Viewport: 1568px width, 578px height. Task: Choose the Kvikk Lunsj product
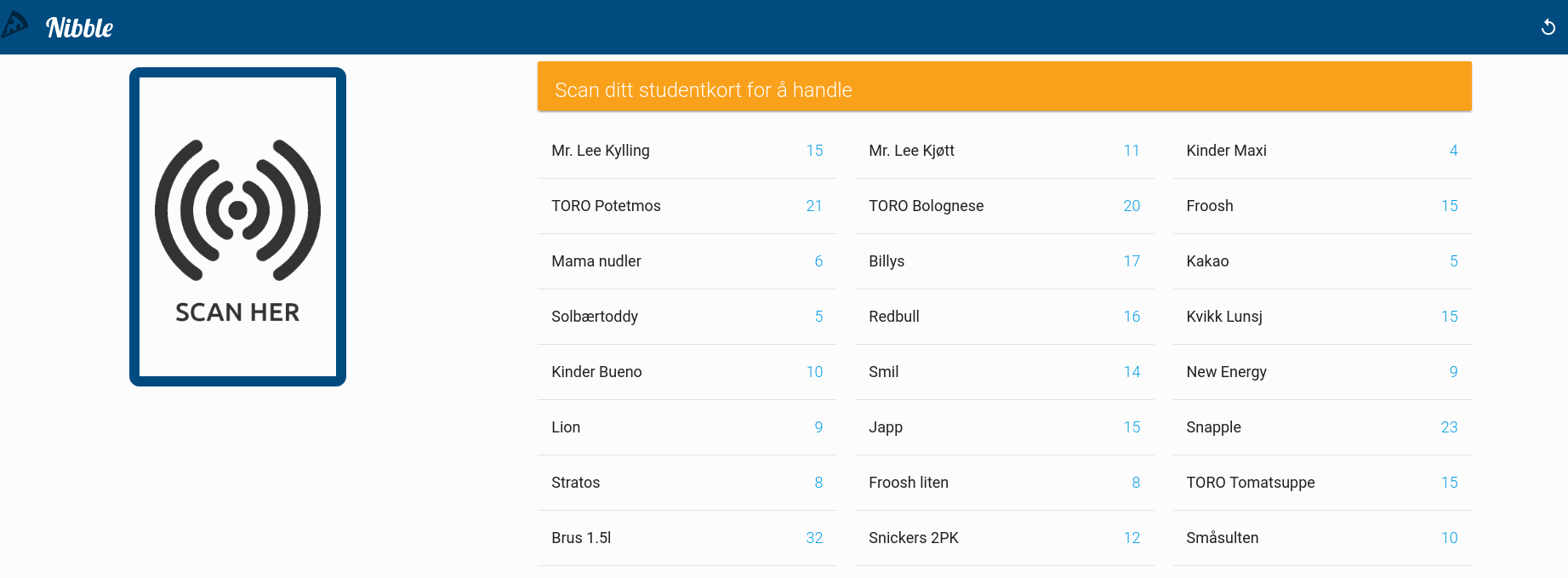[x=1322, y=317]
